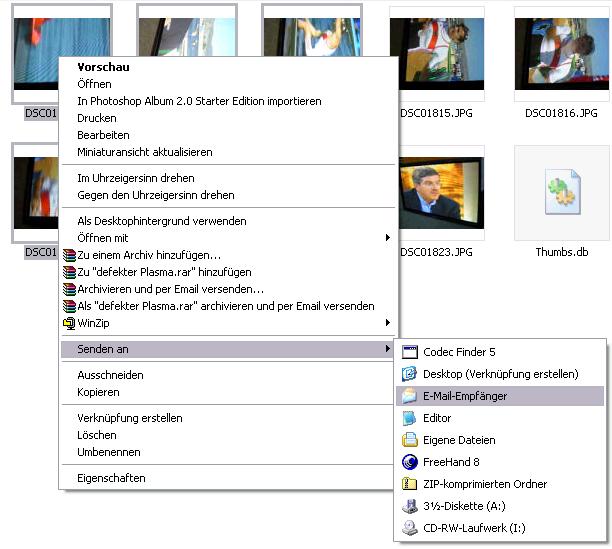Expand the 'Öffnen mit' submenu arrow
Viewport: 612px width, 549px height.
pos(388,238)
